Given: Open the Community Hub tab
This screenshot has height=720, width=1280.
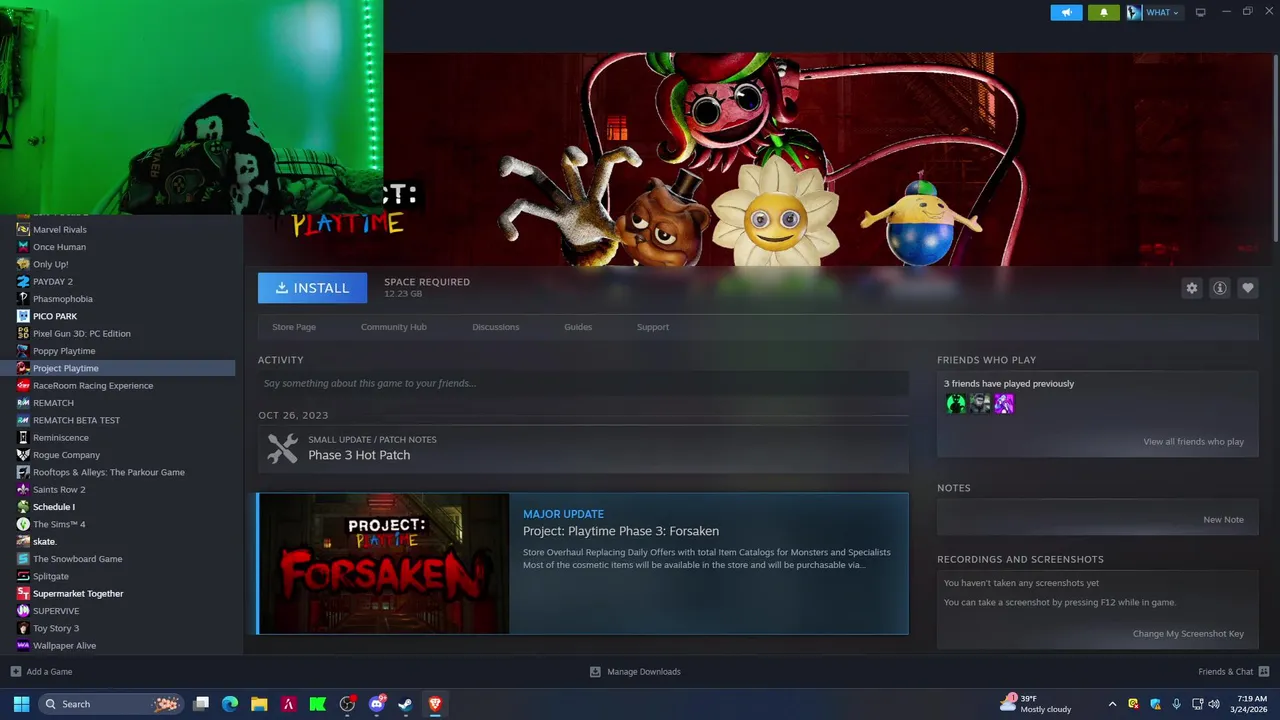Looking at the screenshot, I should [393, 327].
